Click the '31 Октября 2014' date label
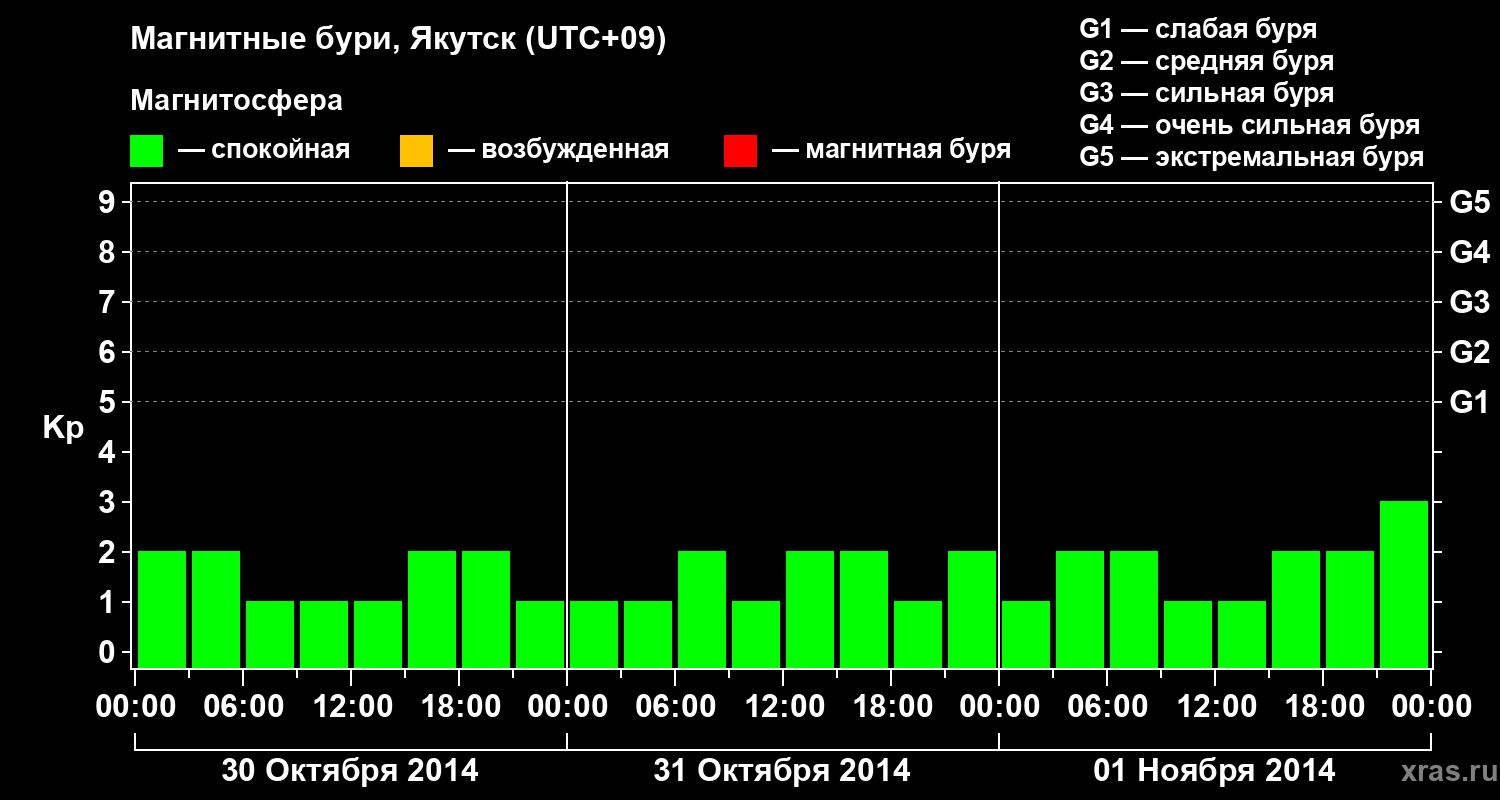Image resolution: width=1500 pixels, height=800 pixels. pos(782,771)
